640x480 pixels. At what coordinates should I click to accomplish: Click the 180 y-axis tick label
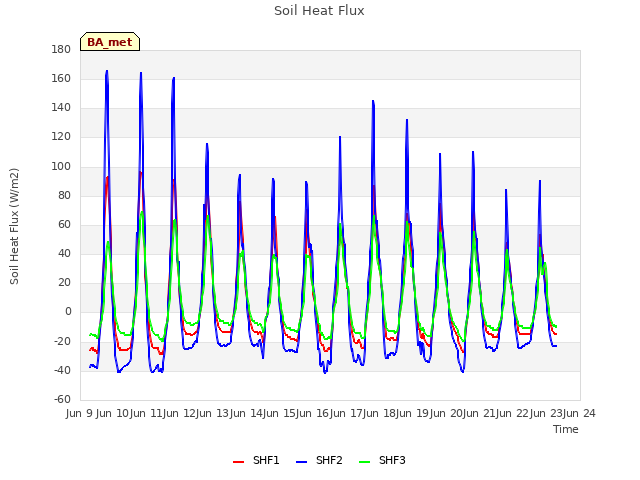[x=61, y=49]
